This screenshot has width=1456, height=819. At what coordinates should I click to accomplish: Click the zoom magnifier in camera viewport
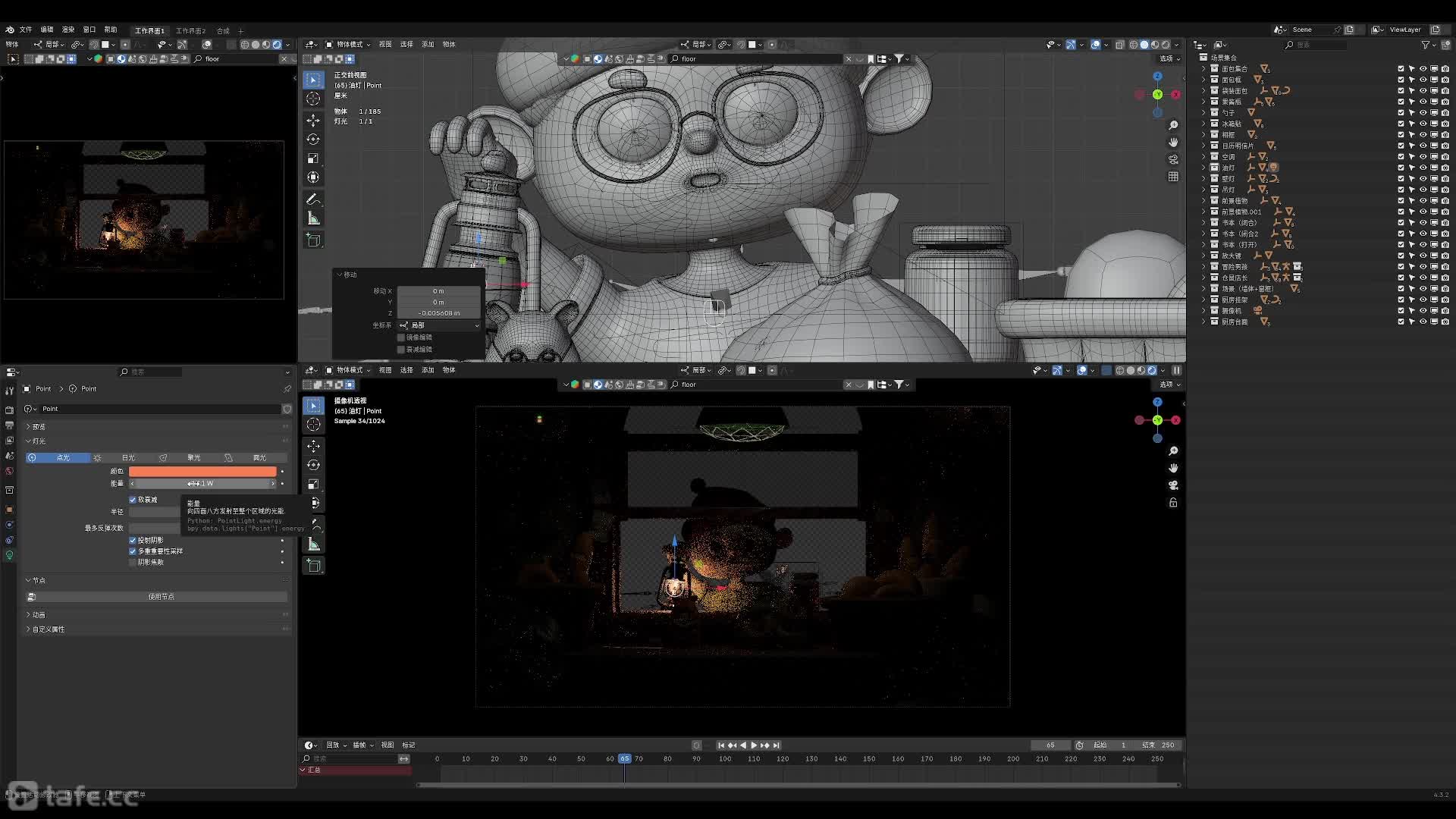point(1173,451)
